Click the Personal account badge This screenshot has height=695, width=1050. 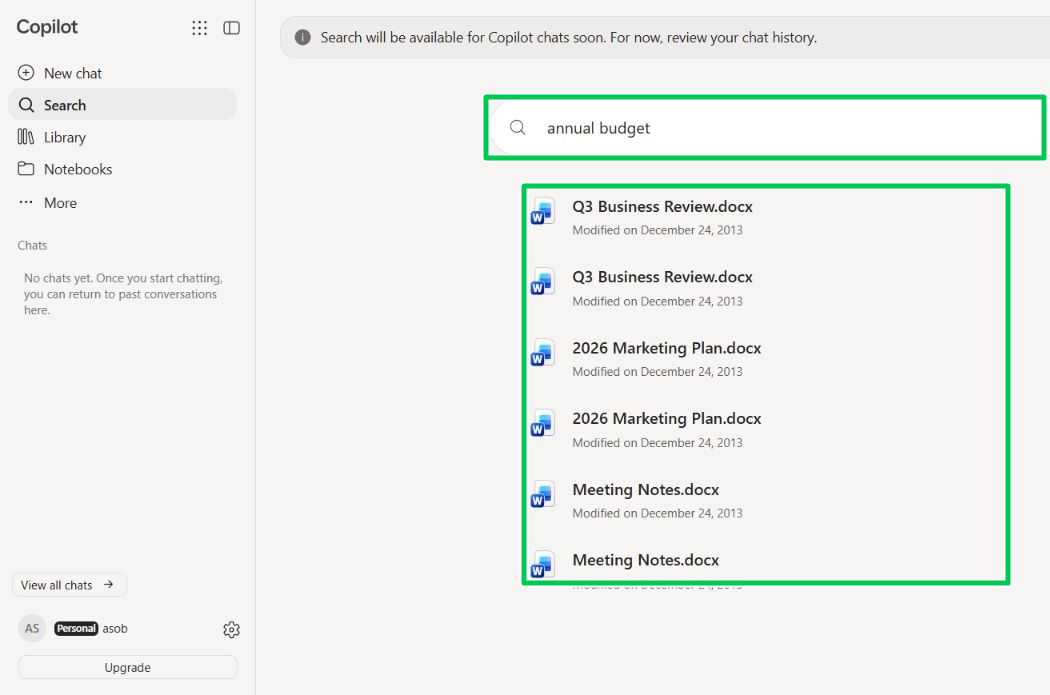tap(76, 628)
